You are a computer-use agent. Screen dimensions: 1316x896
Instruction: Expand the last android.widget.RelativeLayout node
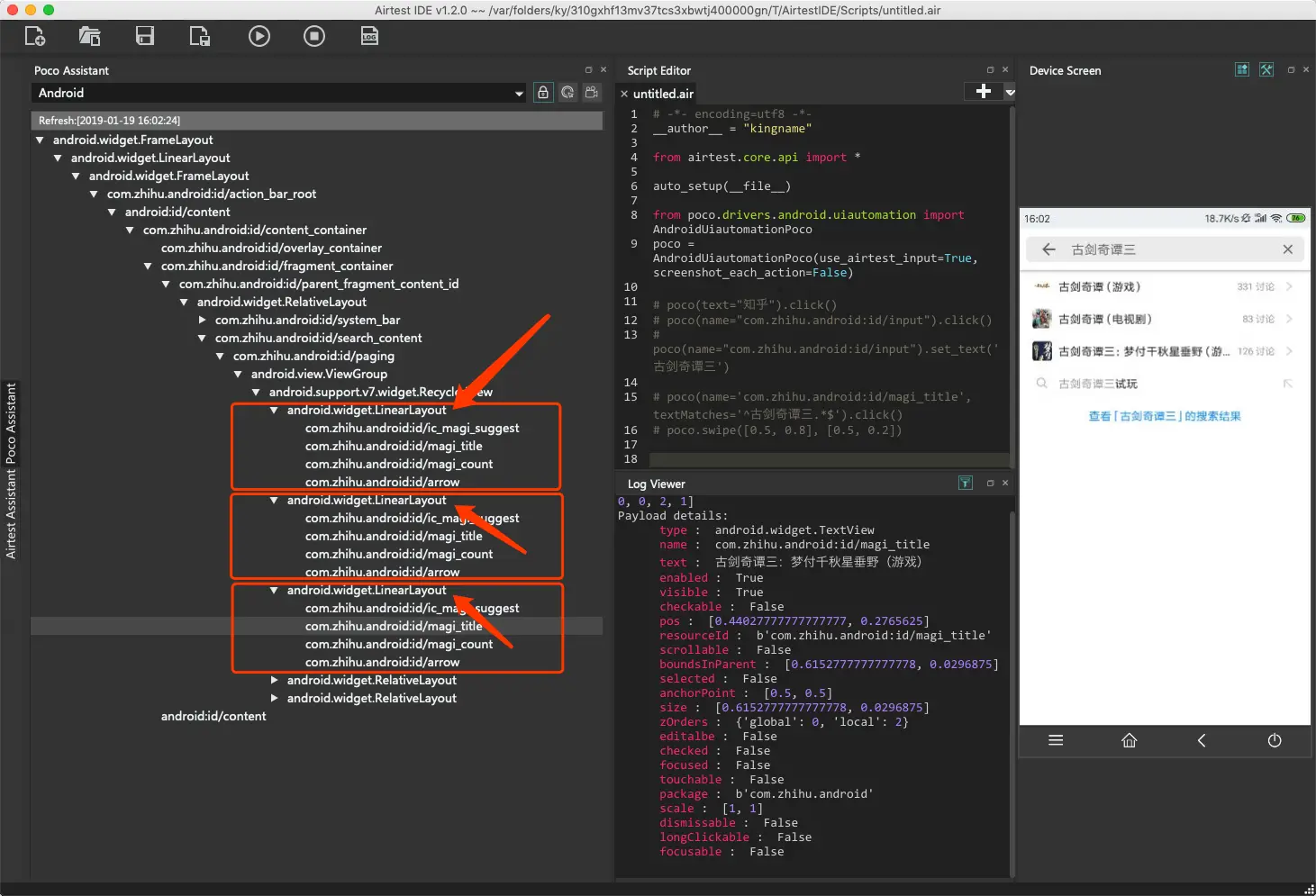[x=274, y=699]
